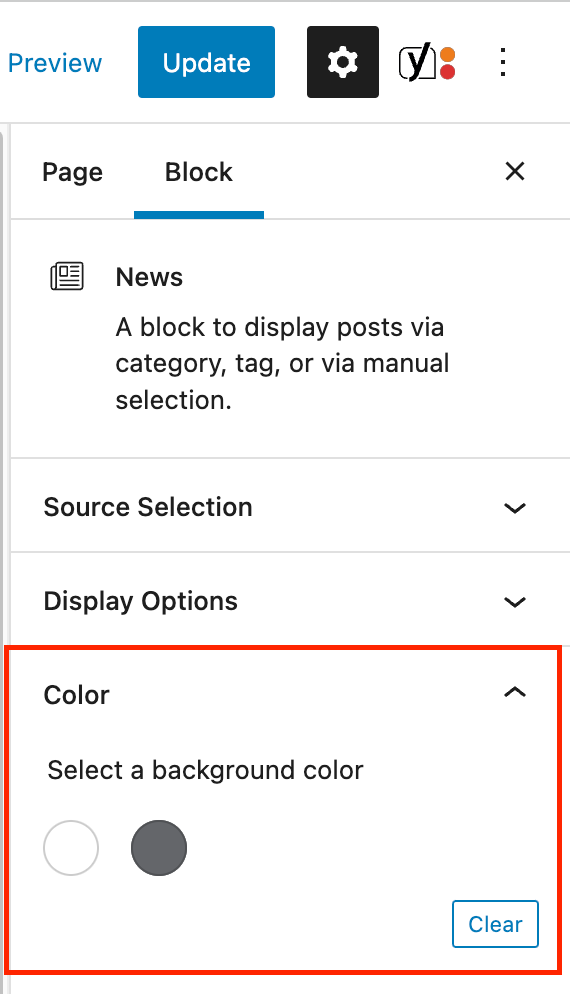Choose the white background color swatch
Screen dimensions: 570x994
click(71, 848)
